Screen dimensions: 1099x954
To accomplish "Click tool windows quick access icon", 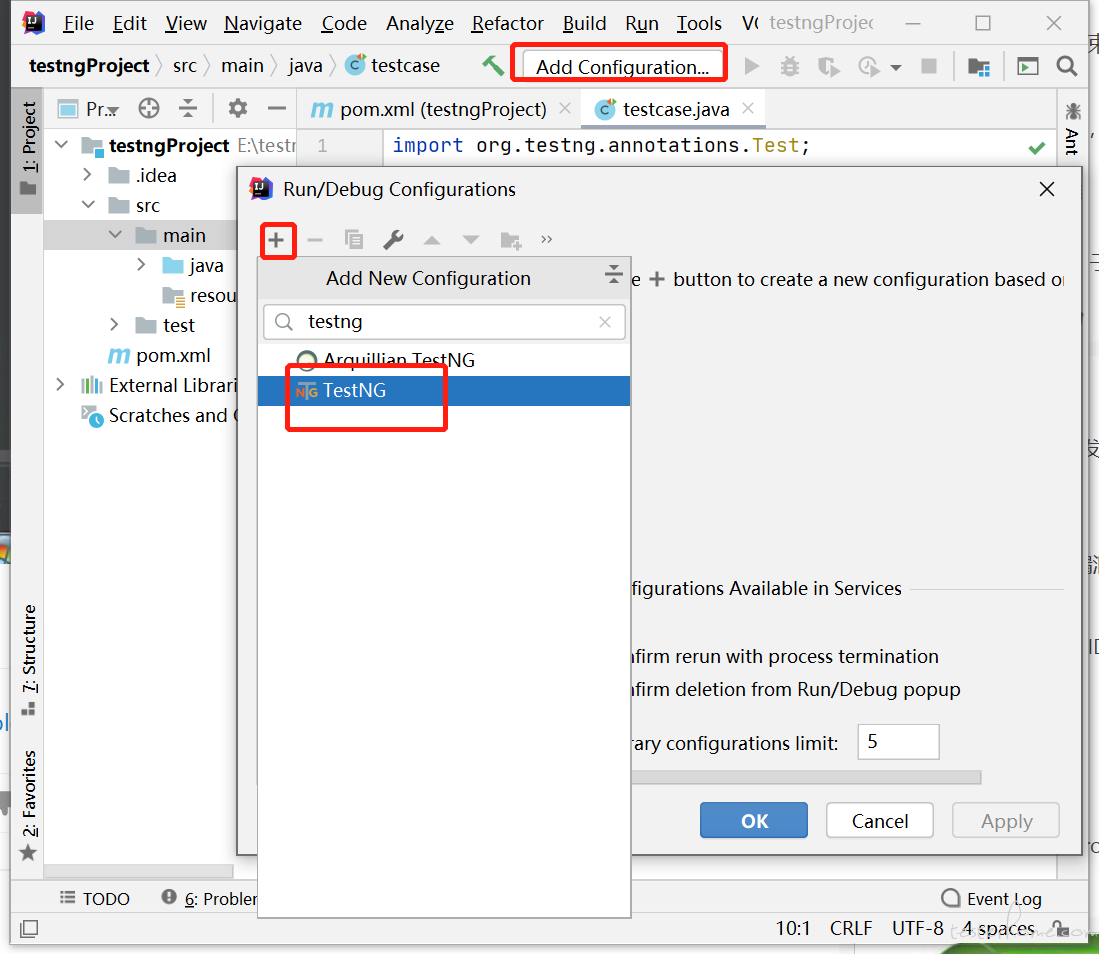I will point(29,929).
